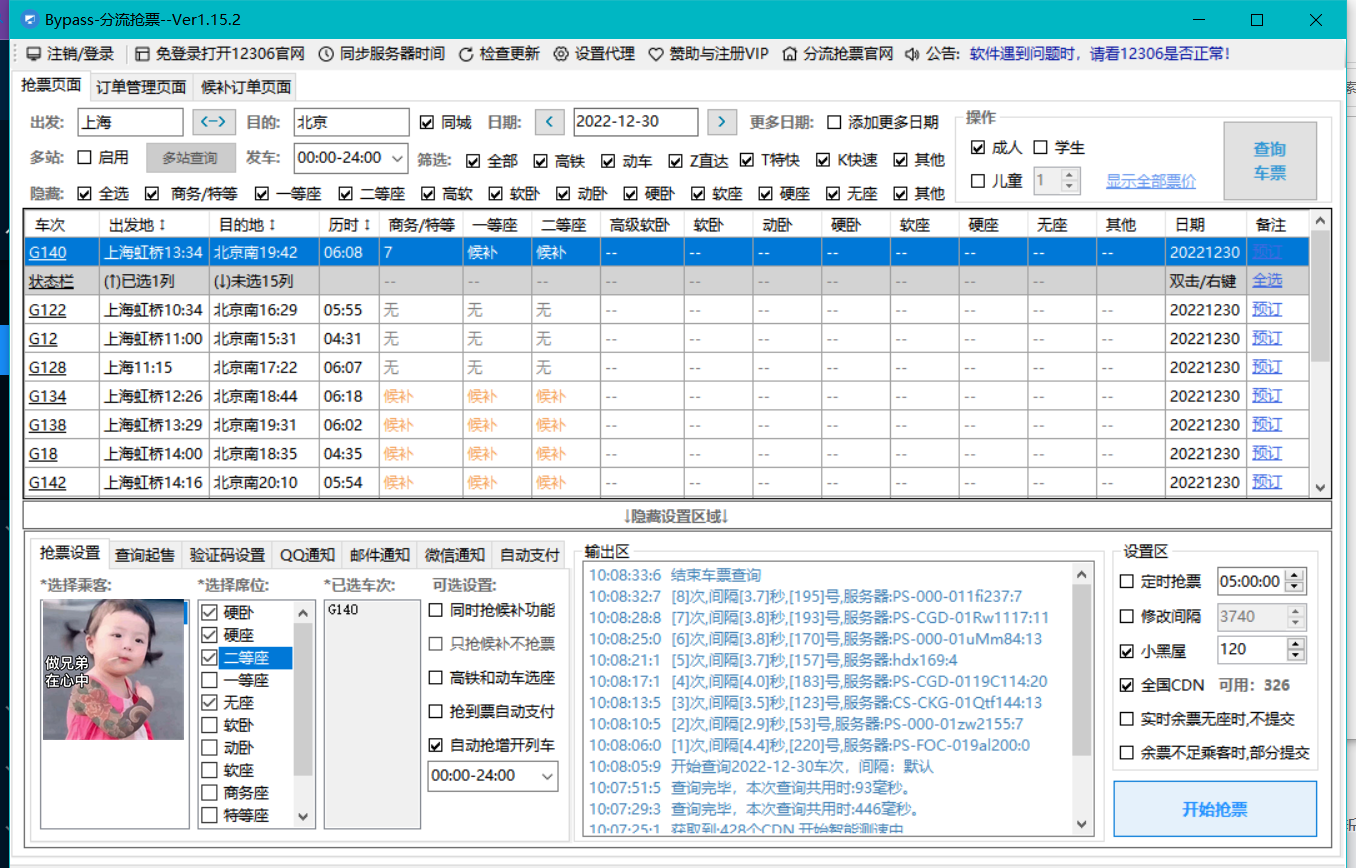Click the date field showing 2022-12-30
1356x868 pixels.
tap(636, 122)
